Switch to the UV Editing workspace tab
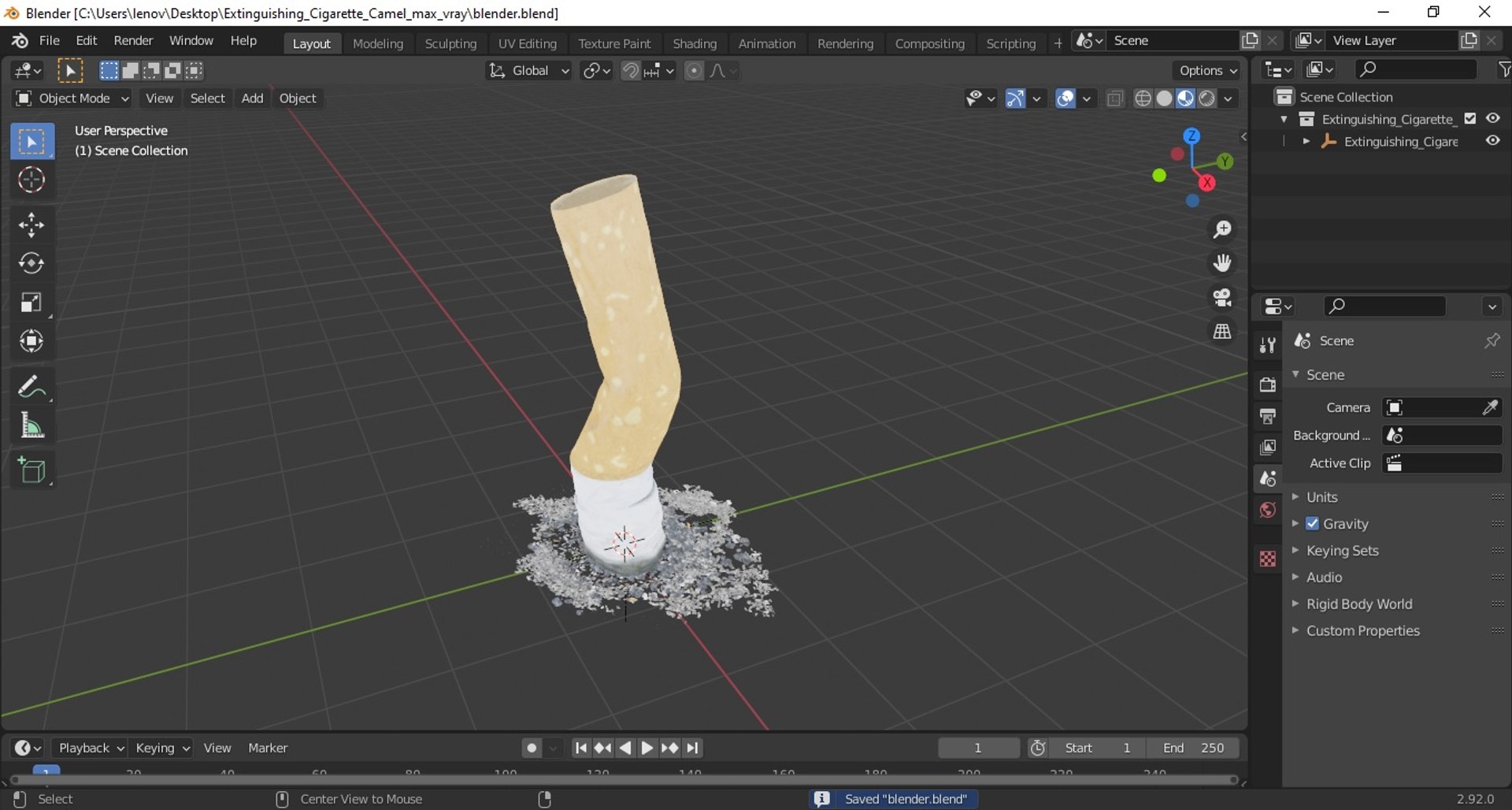Screen dimensions: 1512x810 click(x=527, y=43)
